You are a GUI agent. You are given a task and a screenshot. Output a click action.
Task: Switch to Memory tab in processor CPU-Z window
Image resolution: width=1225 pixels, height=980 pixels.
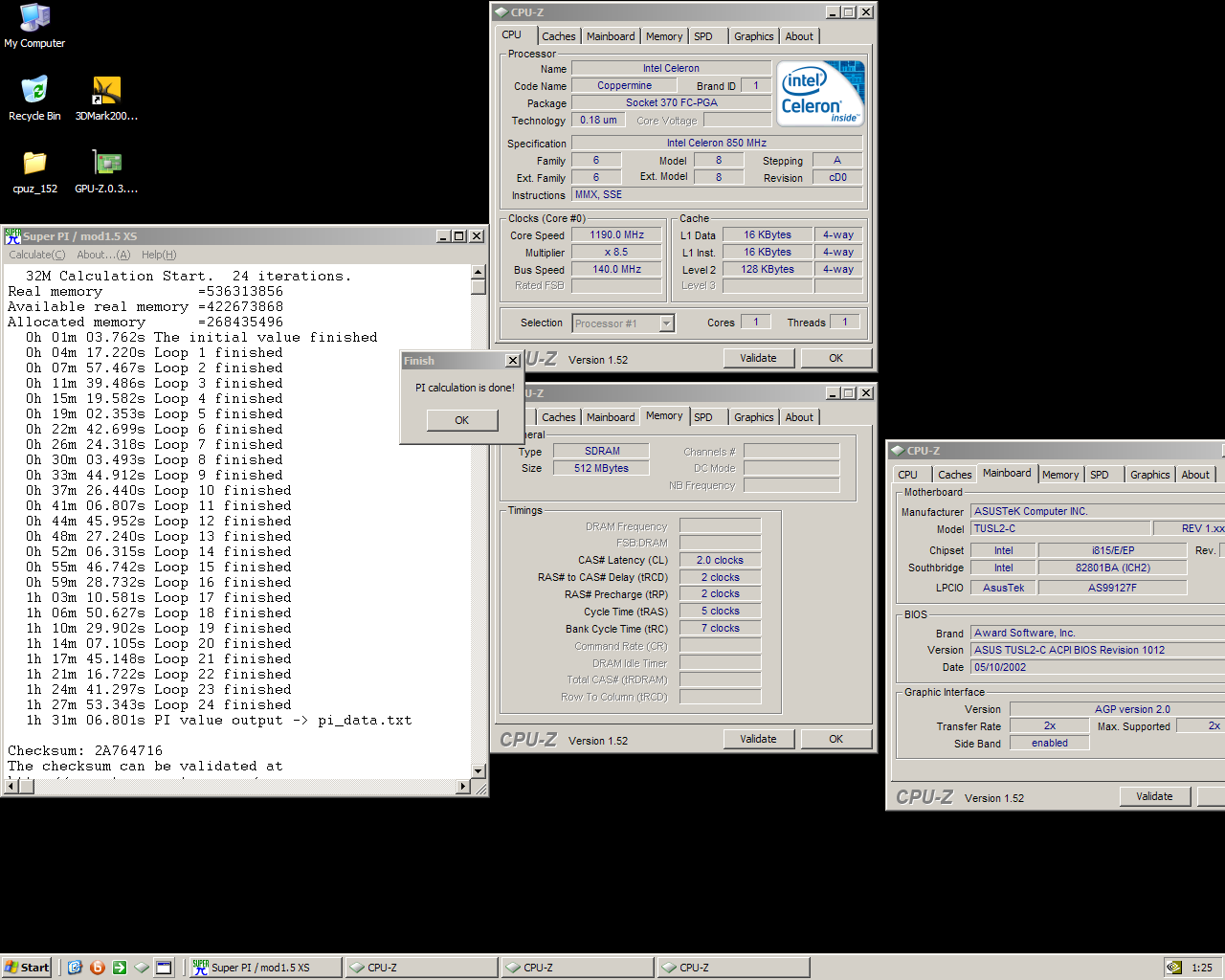[x=664, y=36]
